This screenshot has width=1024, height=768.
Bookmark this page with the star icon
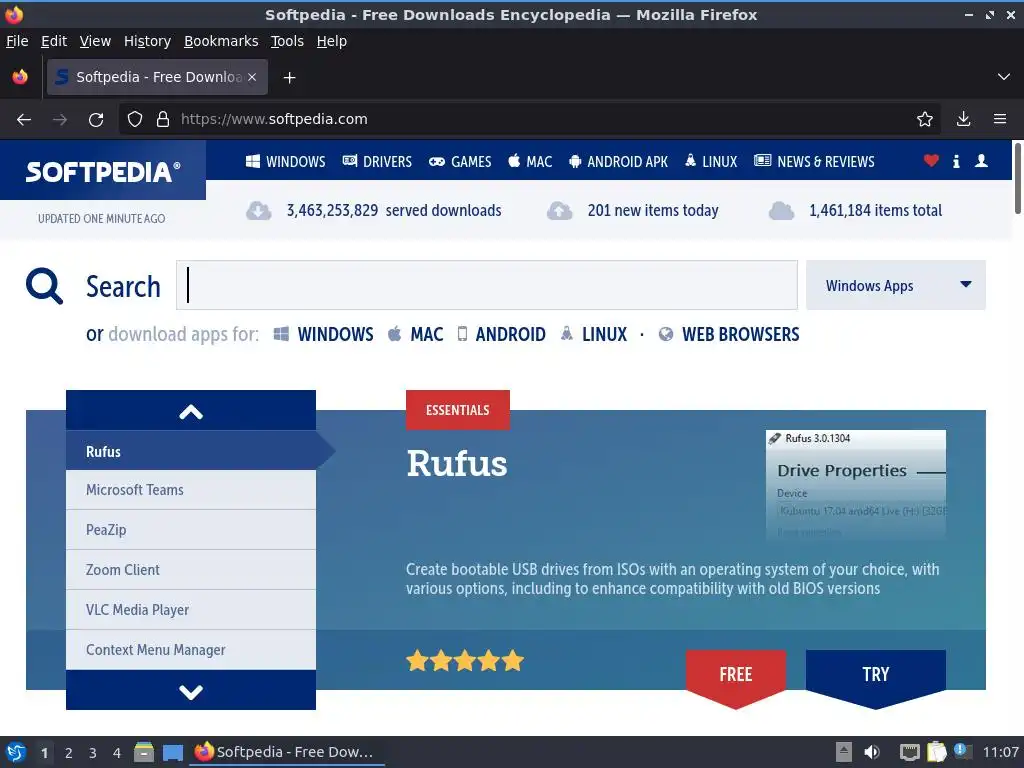[x=924, y=120]
